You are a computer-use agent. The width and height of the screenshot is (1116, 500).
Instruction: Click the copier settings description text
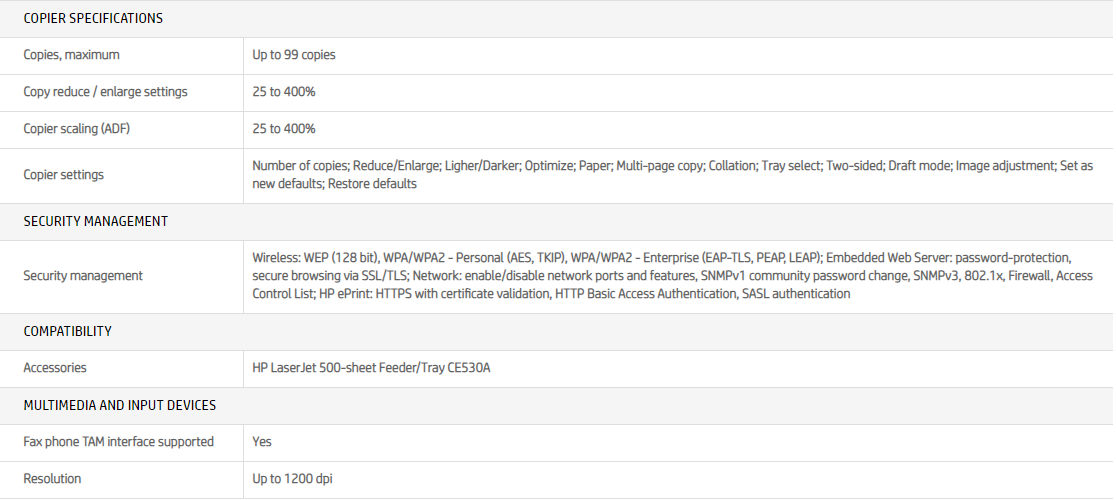[x=672, y=175]
